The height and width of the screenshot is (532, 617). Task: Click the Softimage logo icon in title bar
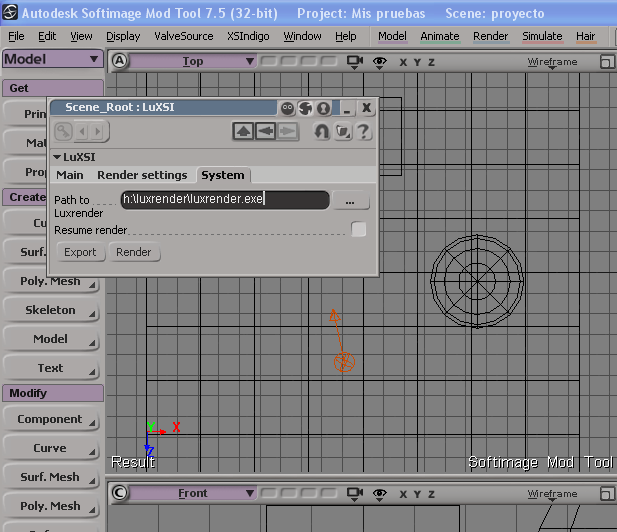pyautogui.click(x=10, y=12)
